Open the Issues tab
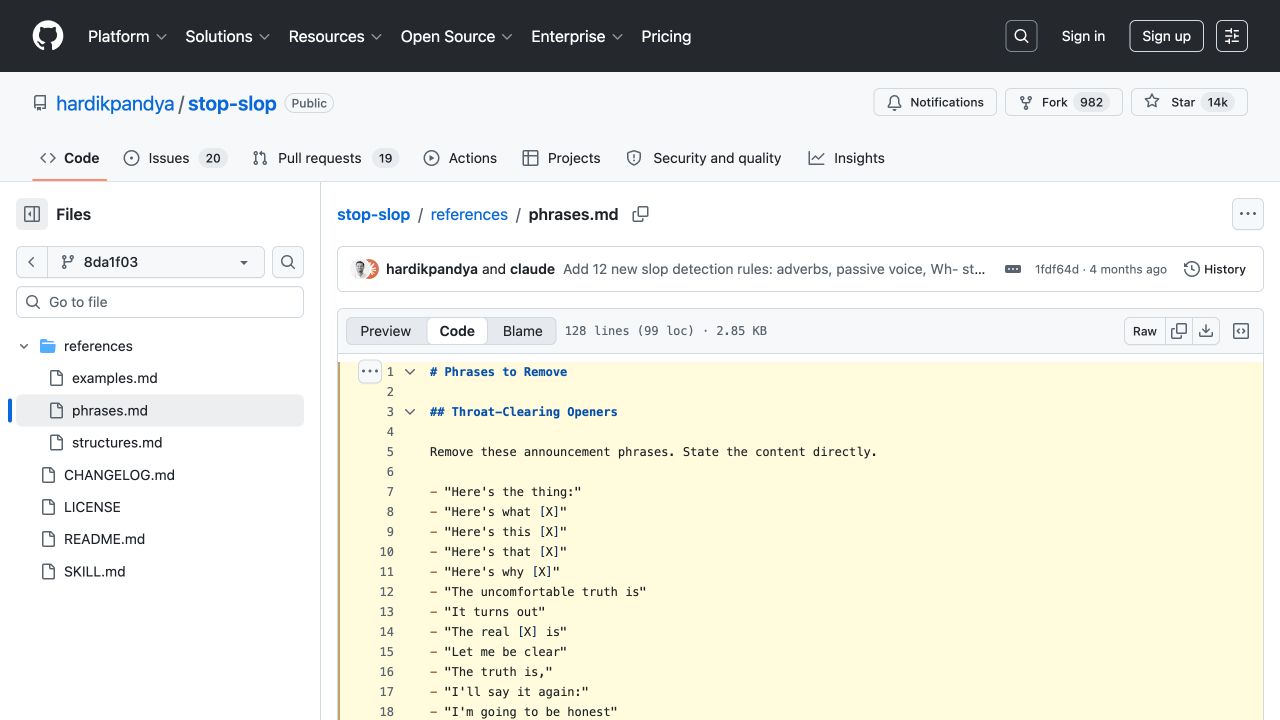 coord(176,158)
